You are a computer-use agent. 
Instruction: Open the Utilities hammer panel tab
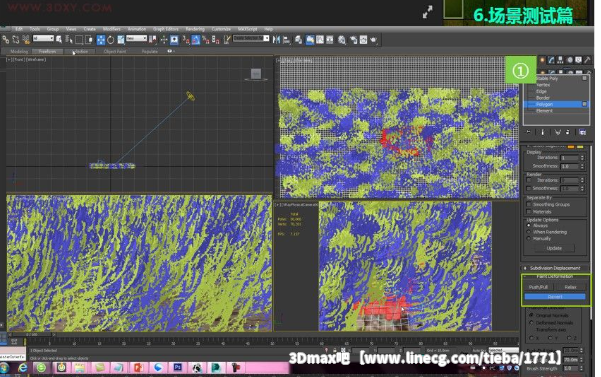587,60
